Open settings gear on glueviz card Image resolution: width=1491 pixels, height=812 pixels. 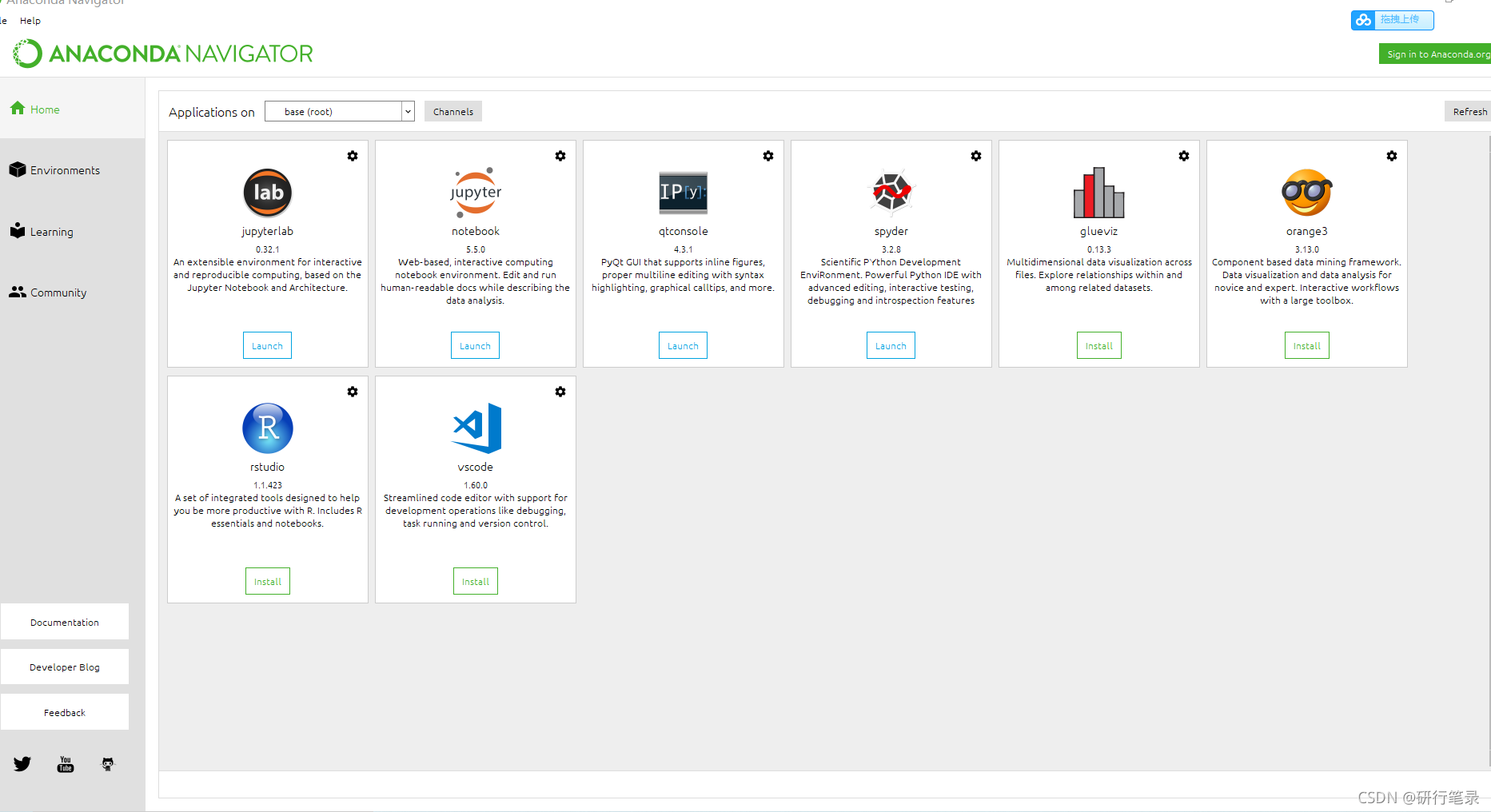tap(1184, 156)
